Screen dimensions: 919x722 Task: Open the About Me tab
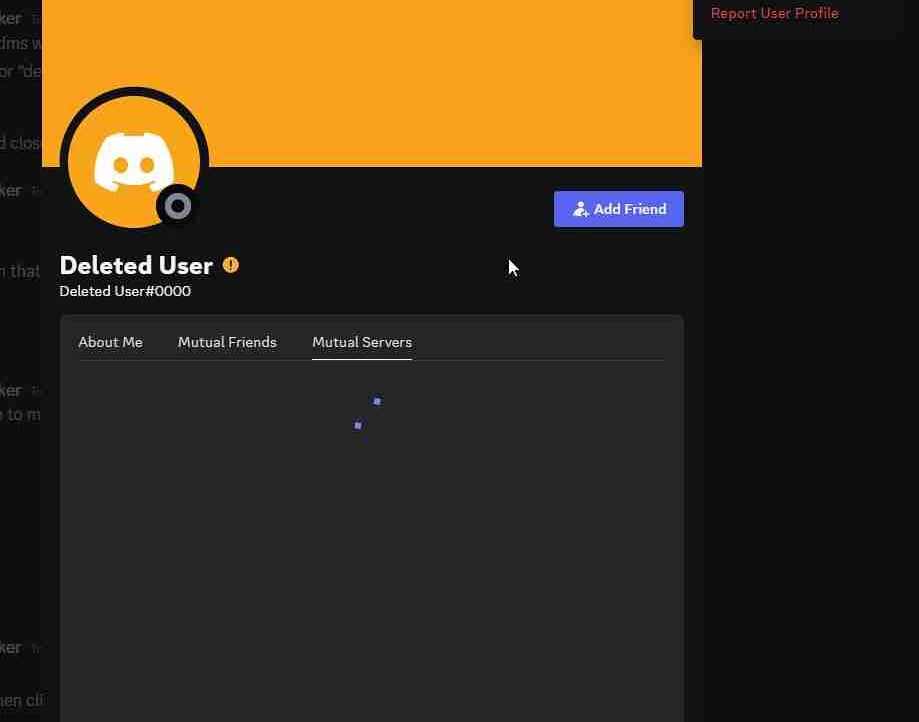[x=110, y=342]
